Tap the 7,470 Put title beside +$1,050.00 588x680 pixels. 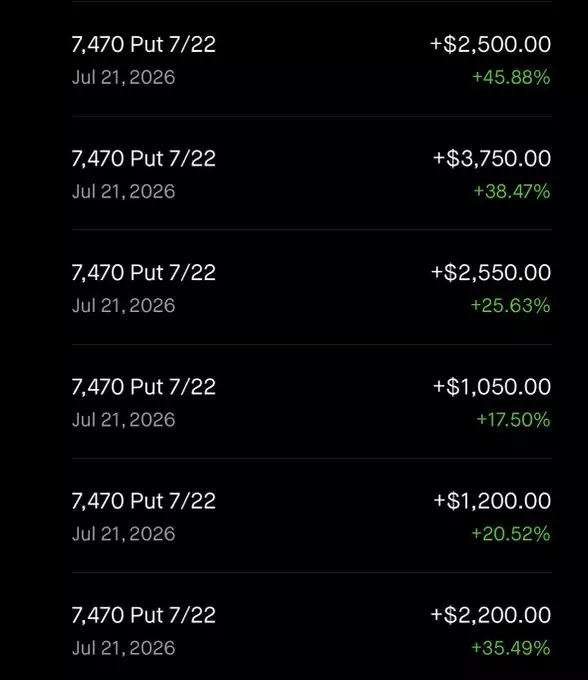tap(144, 386)
